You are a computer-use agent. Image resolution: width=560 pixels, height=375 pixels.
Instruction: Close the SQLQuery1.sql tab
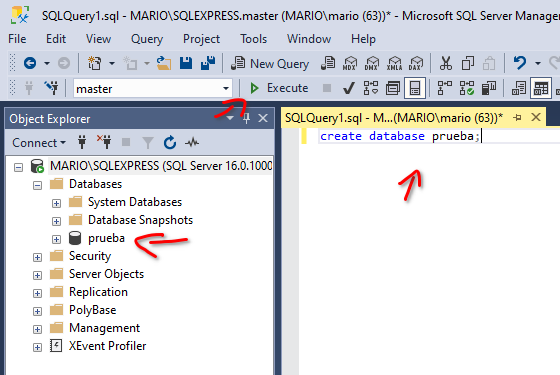pyautogui.click(x=536, y=117)
